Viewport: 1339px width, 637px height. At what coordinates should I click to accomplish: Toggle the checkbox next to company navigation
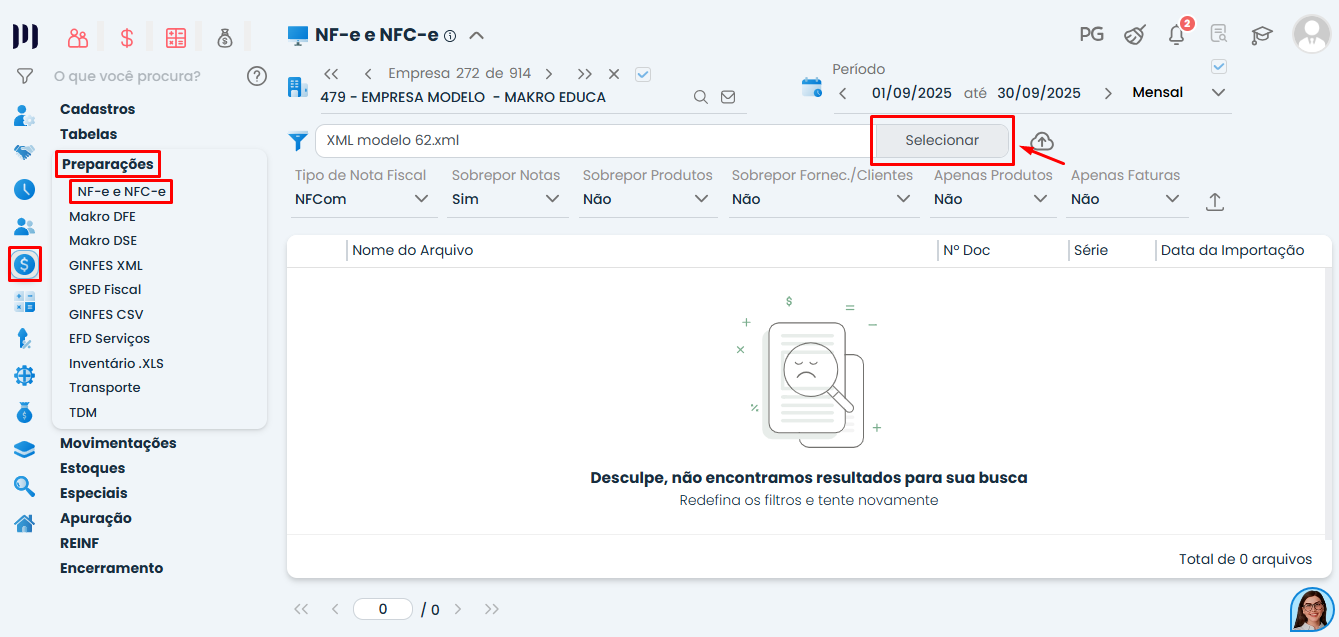pyautogui.click(x=643, y=74)
